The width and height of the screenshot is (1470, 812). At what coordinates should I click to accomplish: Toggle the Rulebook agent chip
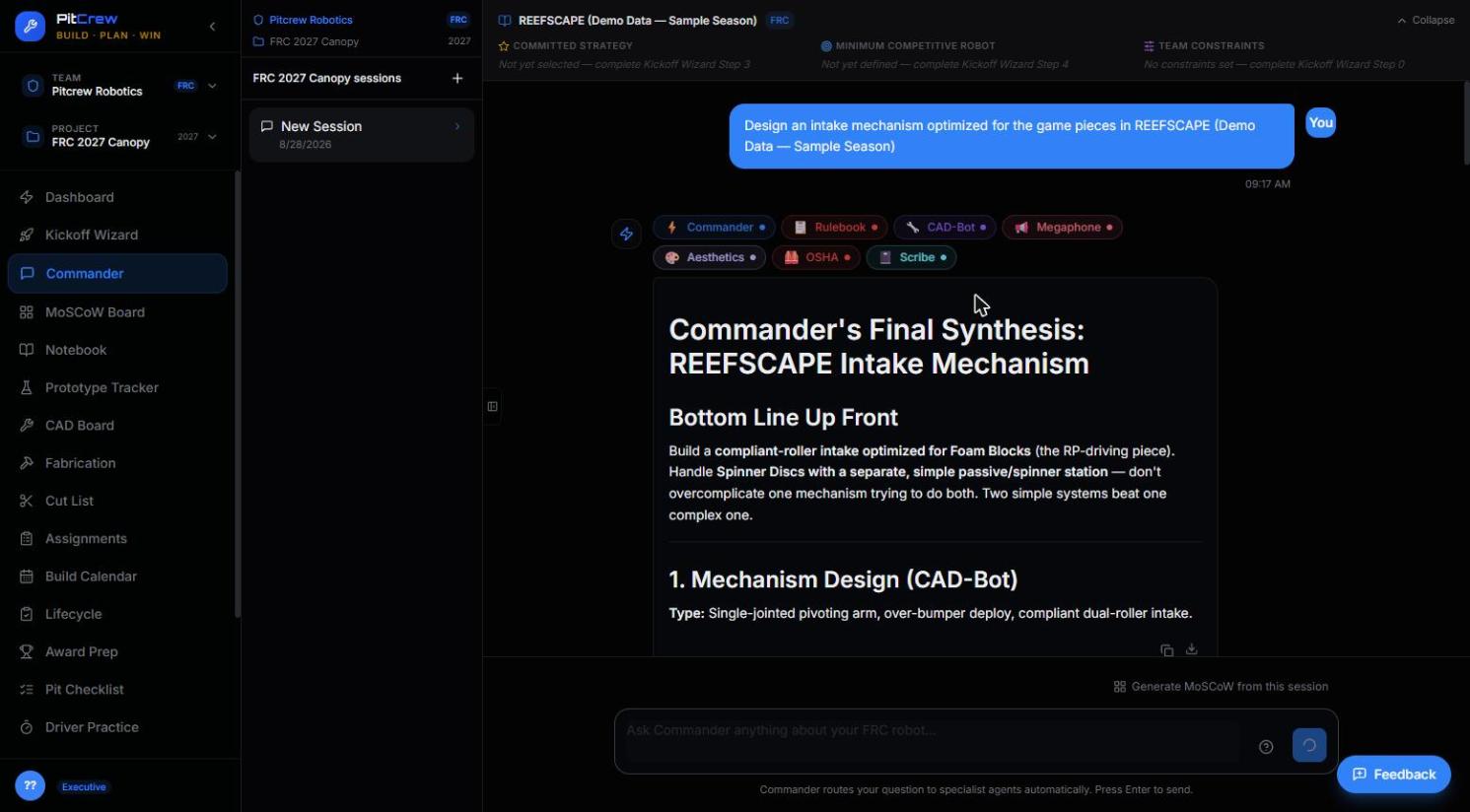click(835, 228)
